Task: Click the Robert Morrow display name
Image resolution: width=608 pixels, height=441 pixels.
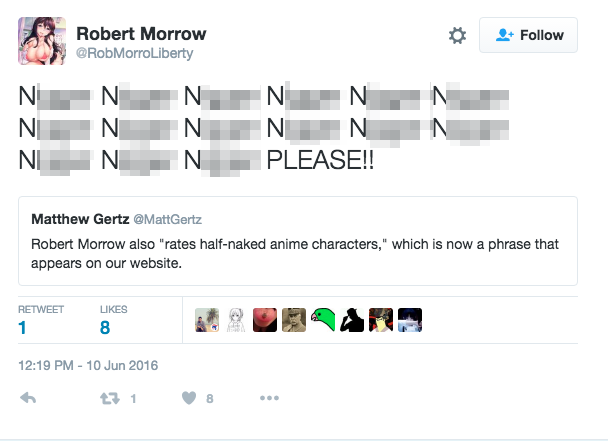Action: tap(141, 34)
